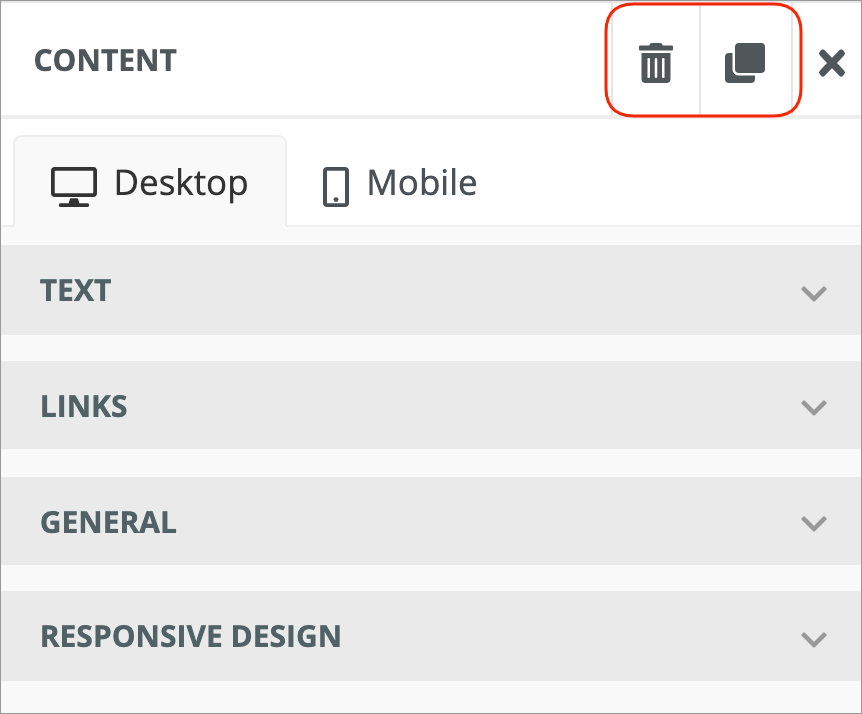
Task: Open the LINKS settings section label
Action: [x=84, y=406]
